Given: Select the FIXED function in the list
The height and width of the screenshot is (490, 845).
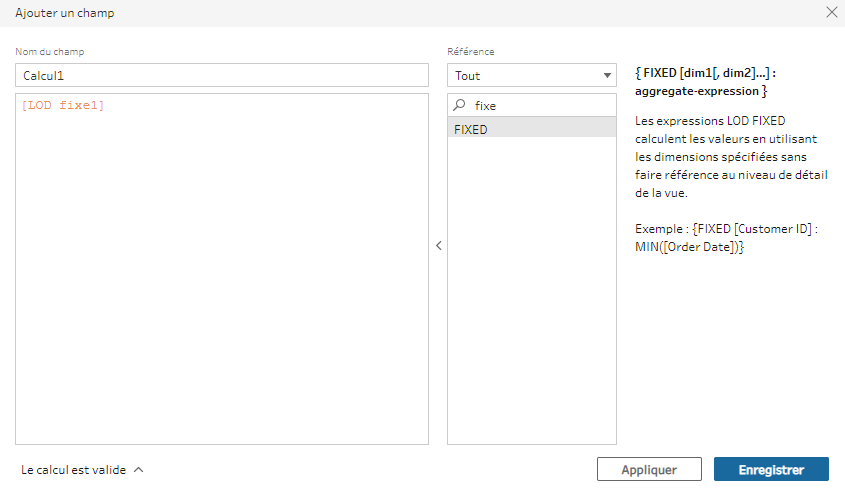Looking at the screenshot, I should [x=531, y=129].
